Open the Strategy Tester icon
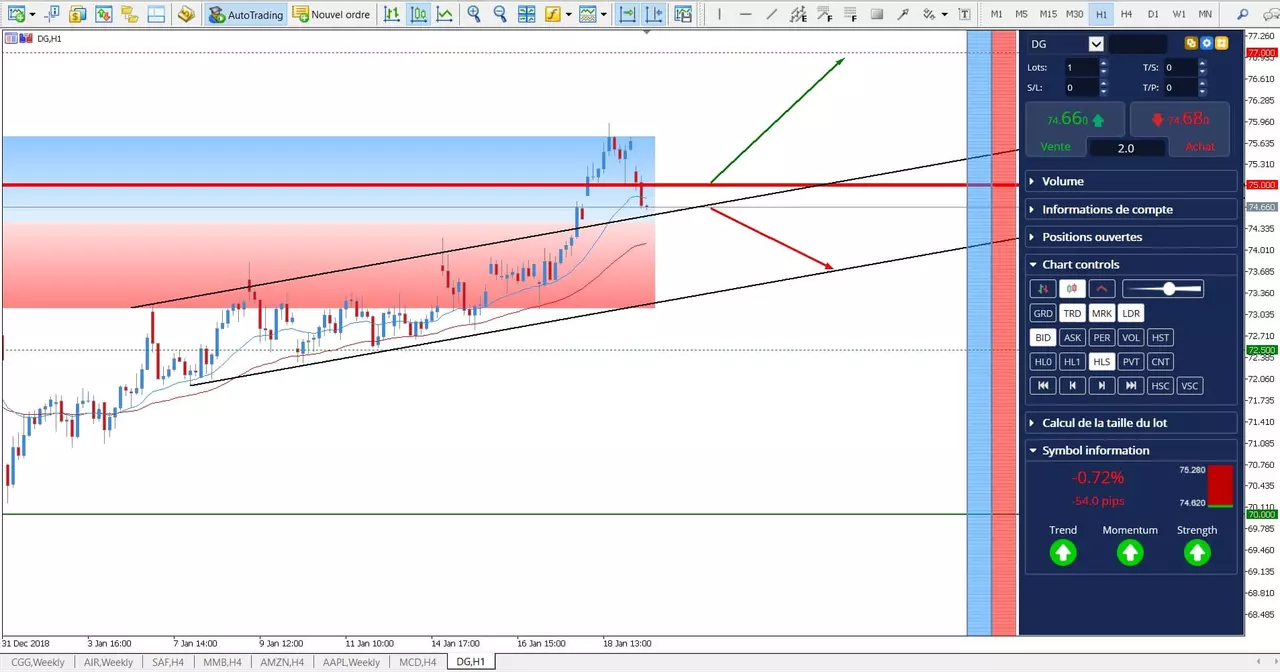 pyautogui.click(x=186, y=14)
